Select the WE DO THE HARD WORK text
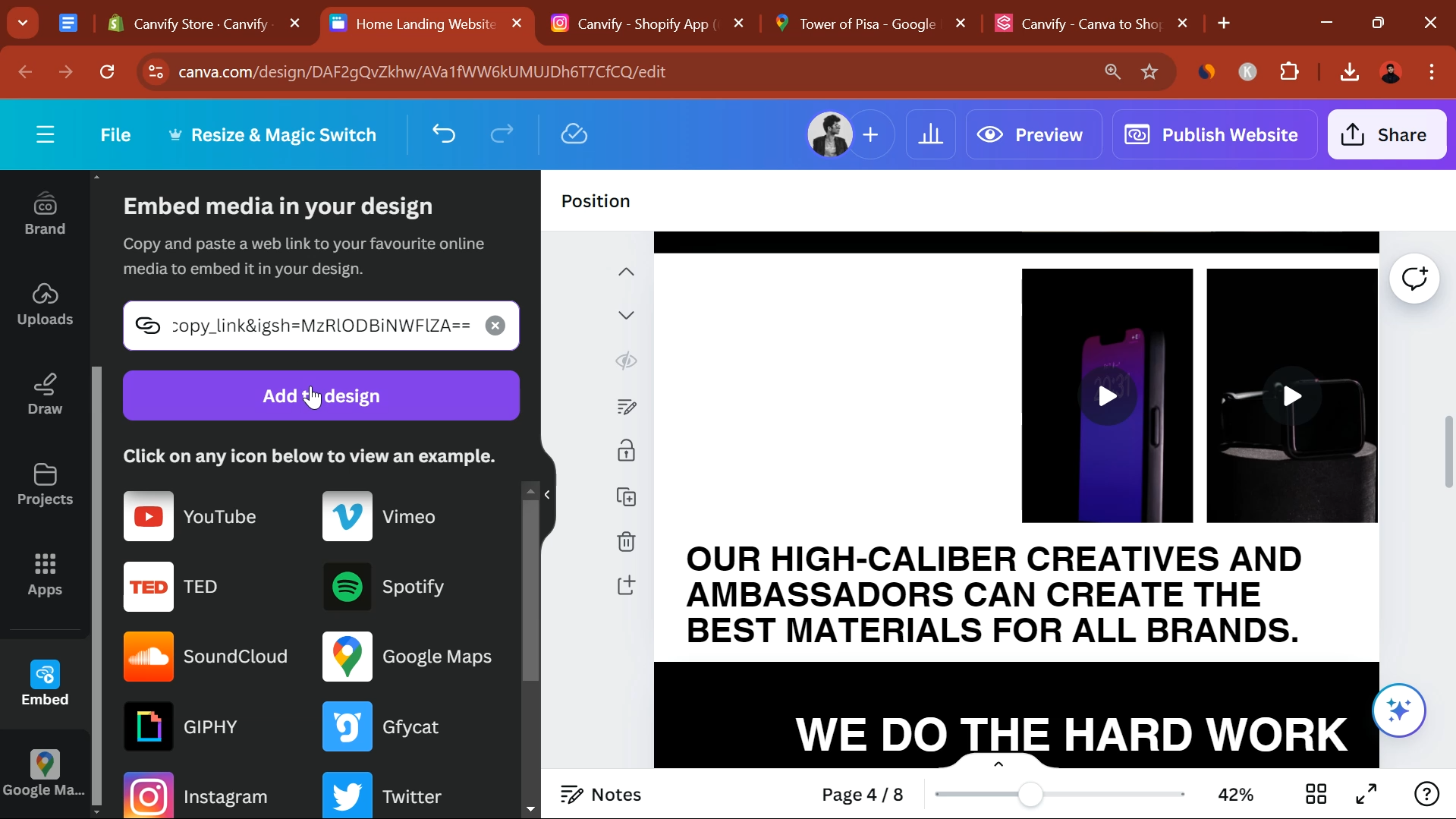The height and width of the screenshot is (819, 1456). [x=1071, y=735]
